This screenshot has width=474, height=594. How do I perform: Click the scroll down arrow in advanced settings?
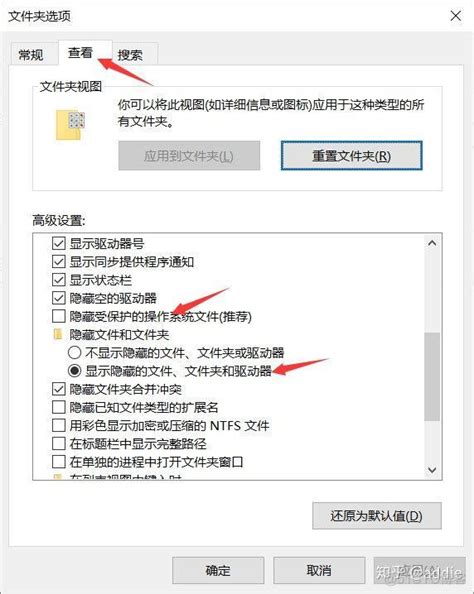point(432,470)
